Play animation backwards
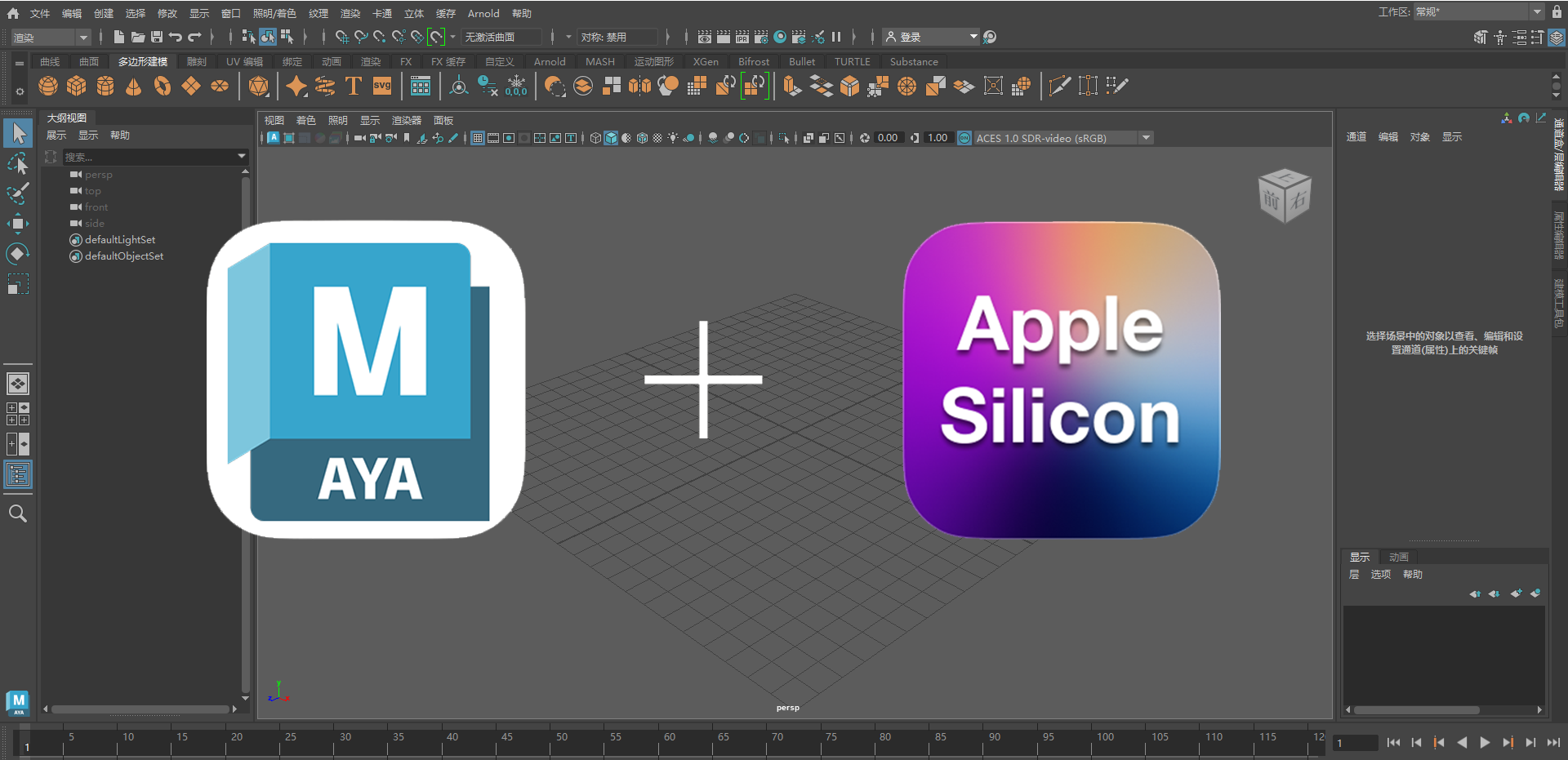1568x760 pixels. click(1462, 743)
